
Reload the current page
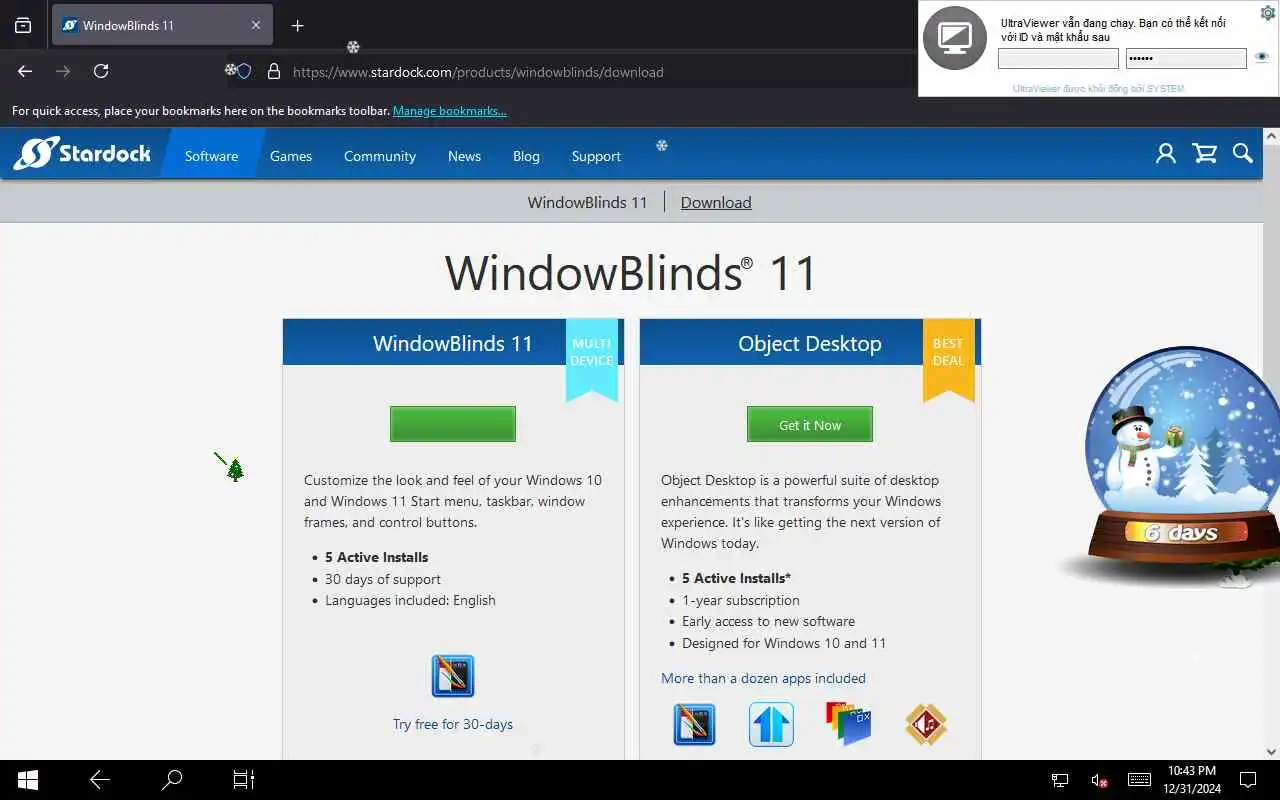coord(101,71)
